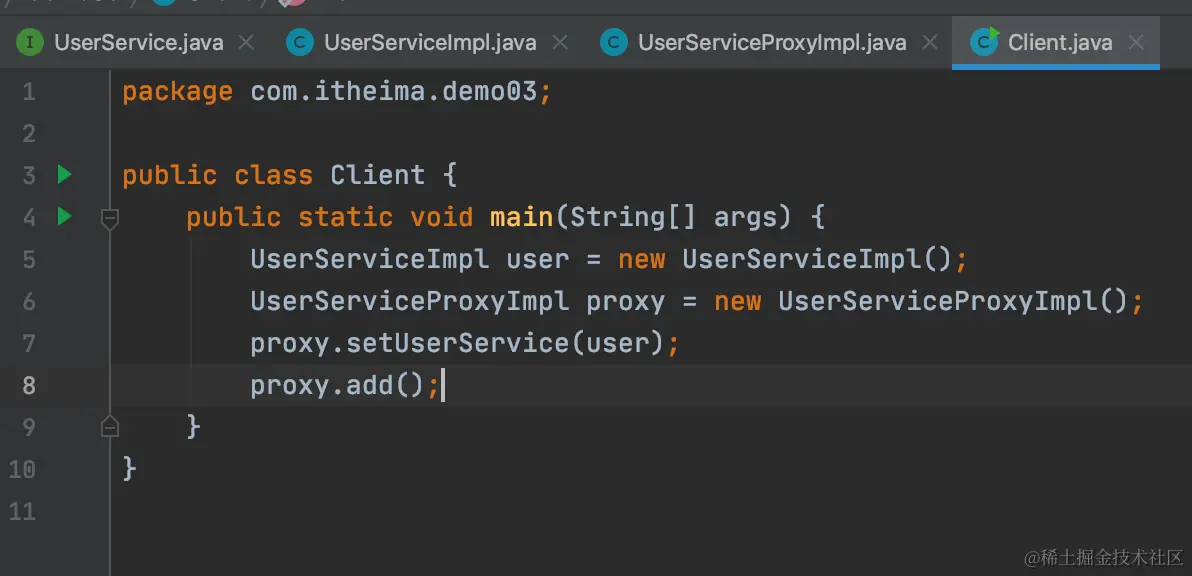This screenshot has height=576, width=1192.
Task: Click the closing brace on line 10
Action: pyautogui.click(x=129, y=469)
